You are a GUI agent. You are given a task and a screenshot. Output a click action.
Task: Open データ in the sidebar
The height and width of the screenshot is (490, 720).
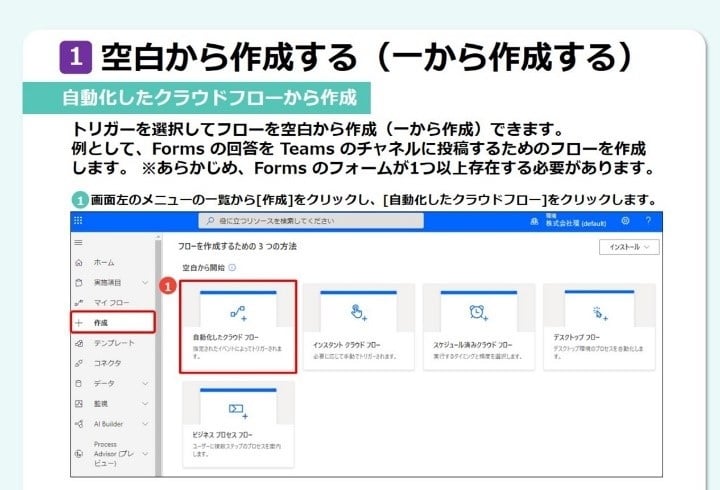coord(104,383)
